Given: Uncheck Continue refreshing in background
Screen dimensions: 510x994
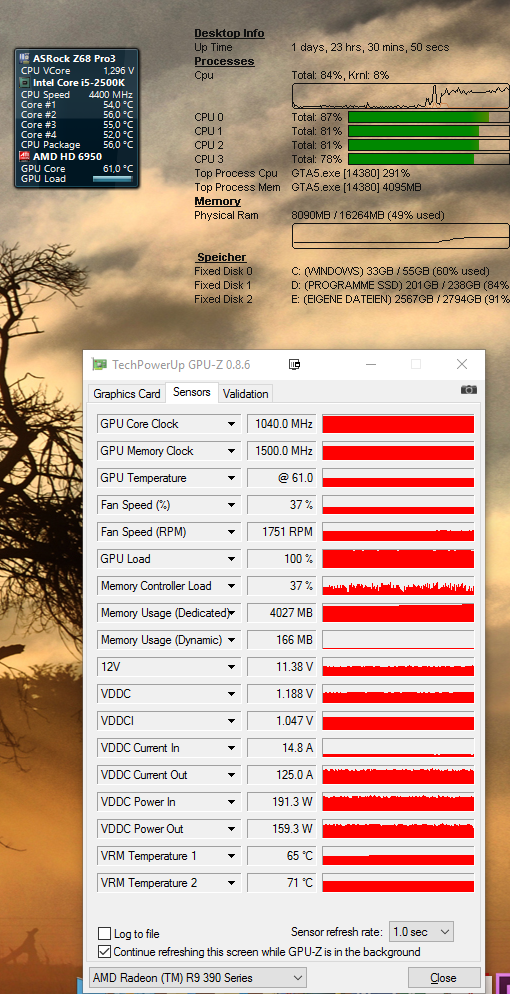Looking at the screenshot, I should click(105, 952).
